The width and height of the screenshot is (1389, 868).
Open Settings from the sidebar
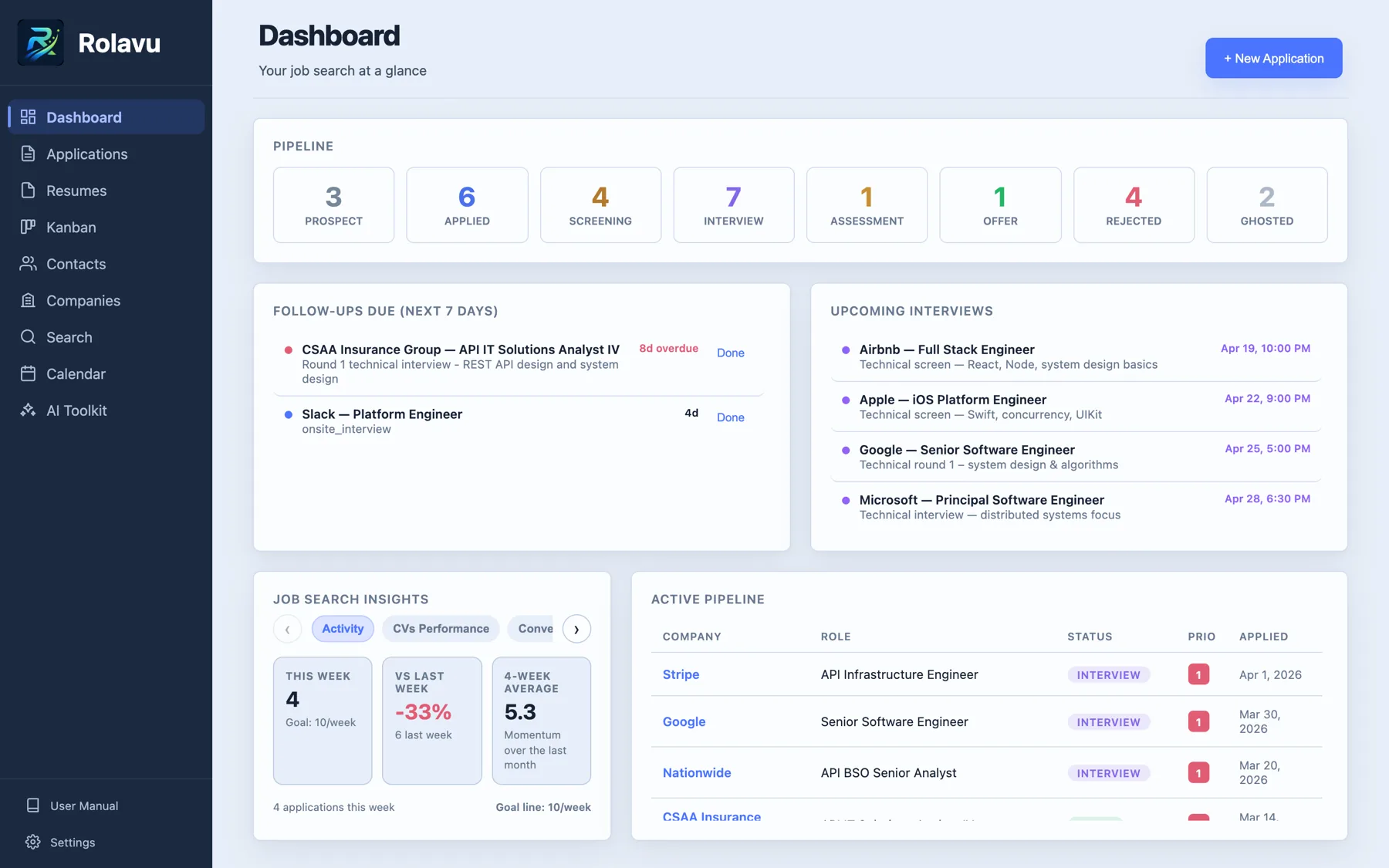pos(74,842)
